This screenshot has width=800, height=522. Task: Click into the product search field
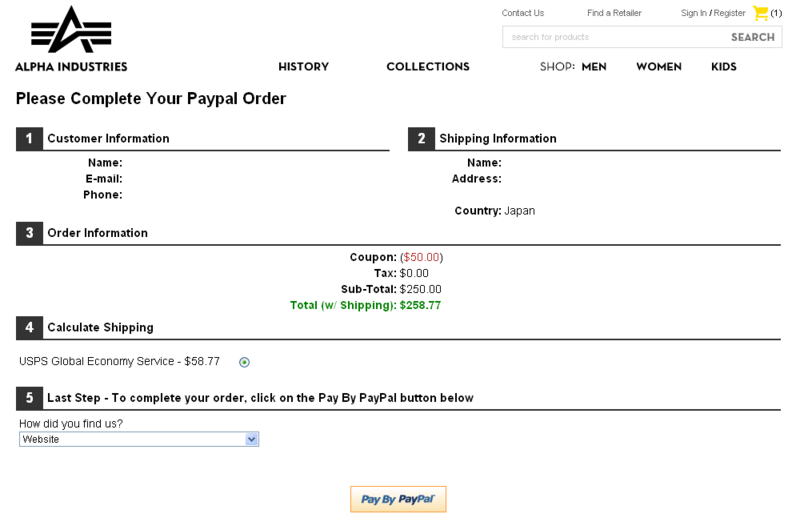615,37
